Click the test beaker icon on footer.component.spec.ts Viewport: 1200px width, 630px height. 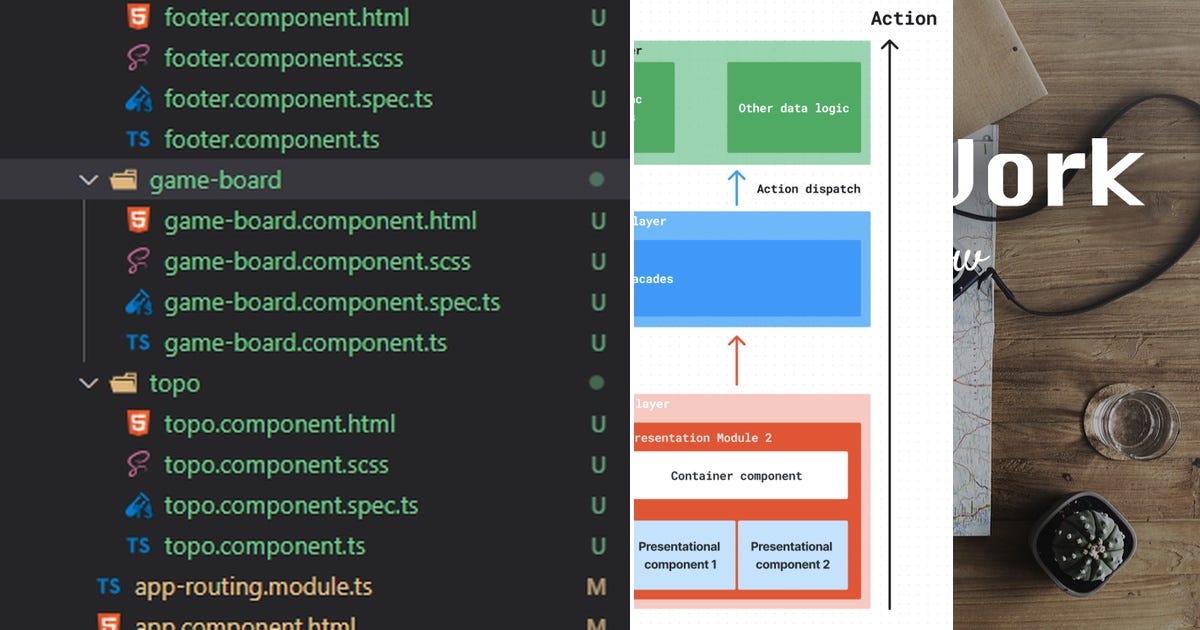pyautogui.click(x=138, y=99)
